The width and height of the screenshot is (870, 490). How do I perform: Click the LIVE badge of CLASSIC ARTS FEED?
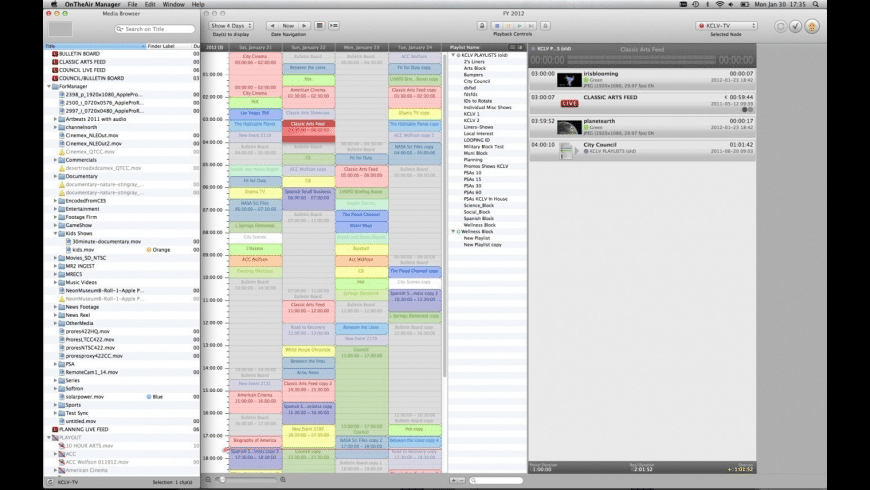569,103
